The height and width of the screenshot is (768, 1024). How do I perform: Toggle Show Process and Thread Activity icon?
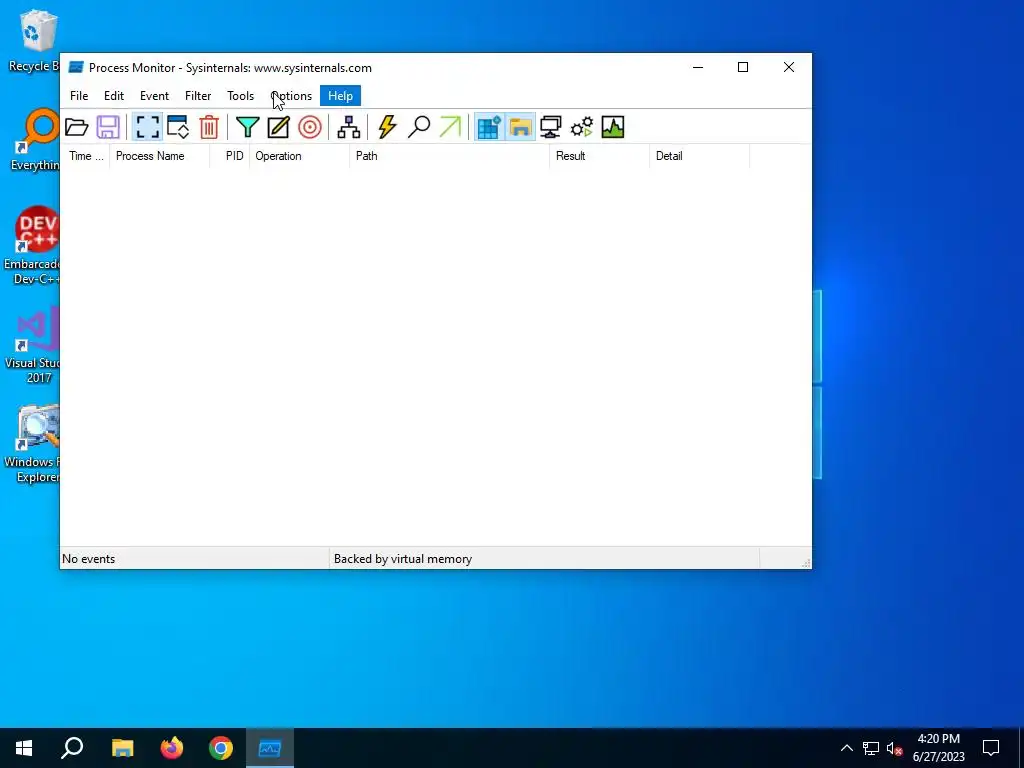point(582,127)
